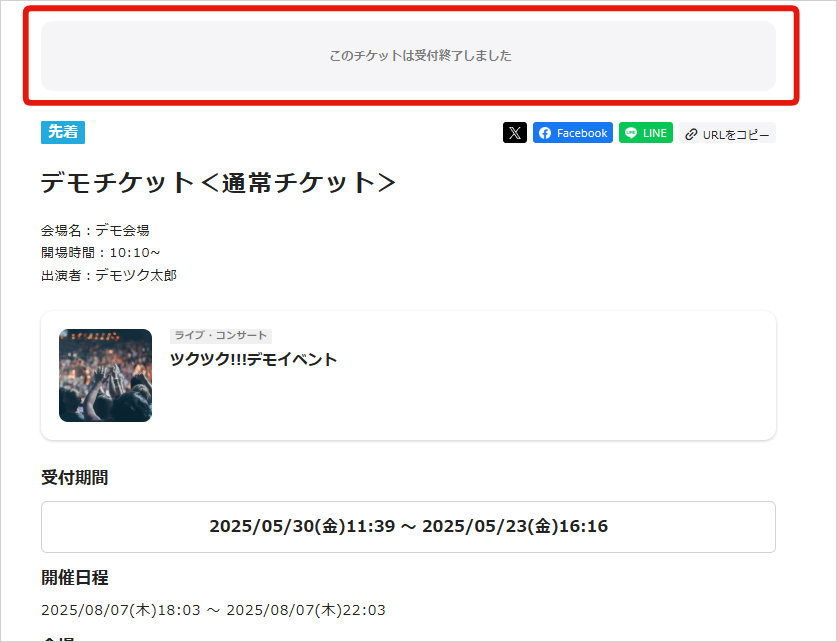This screenshot has height=642, width=837.
Task: Click the 受付期間 heading
Action: [75, 478]
